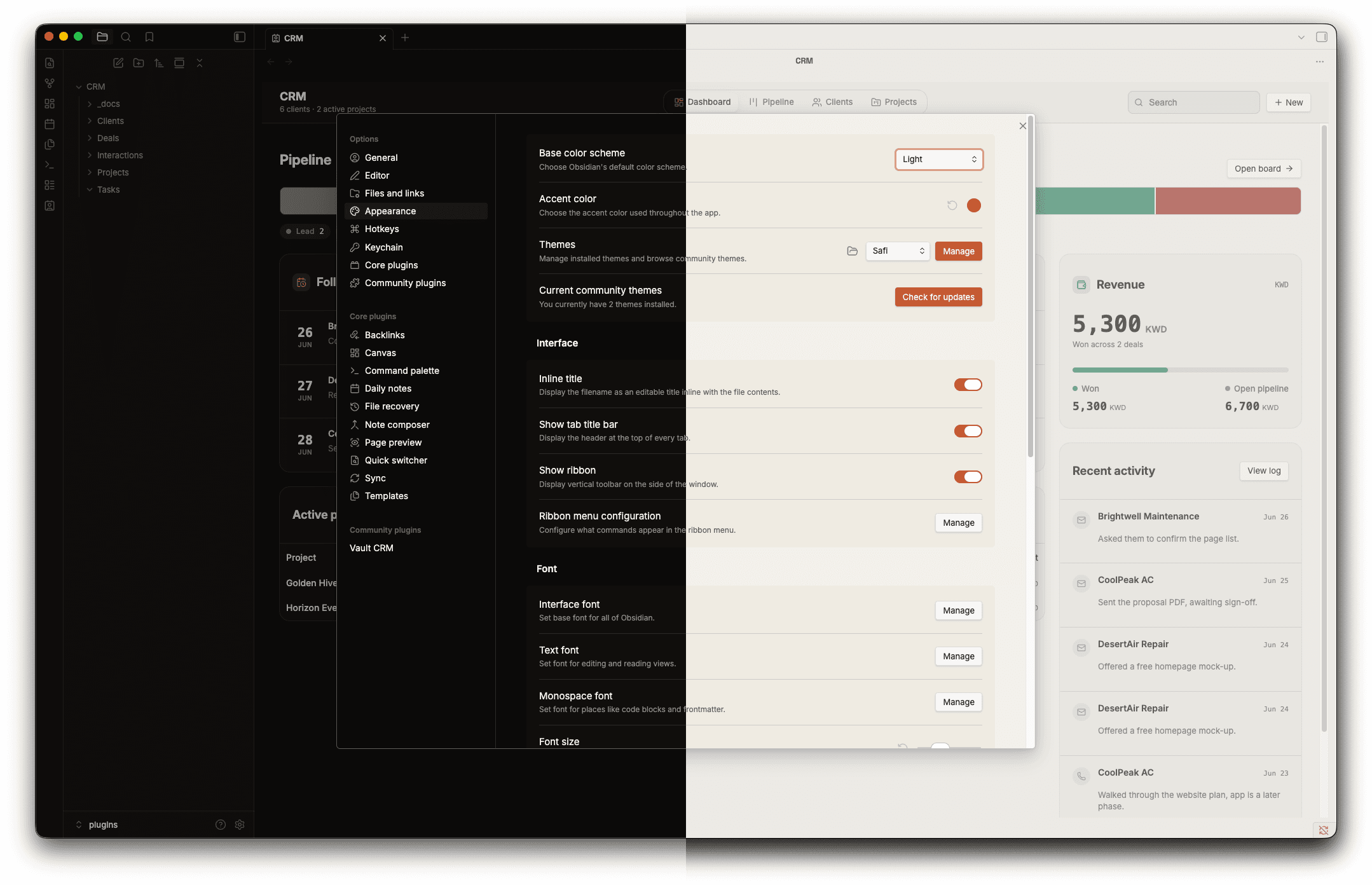
Task: Open the graph view ribbon icon
Action: click(x=50, y=83)
